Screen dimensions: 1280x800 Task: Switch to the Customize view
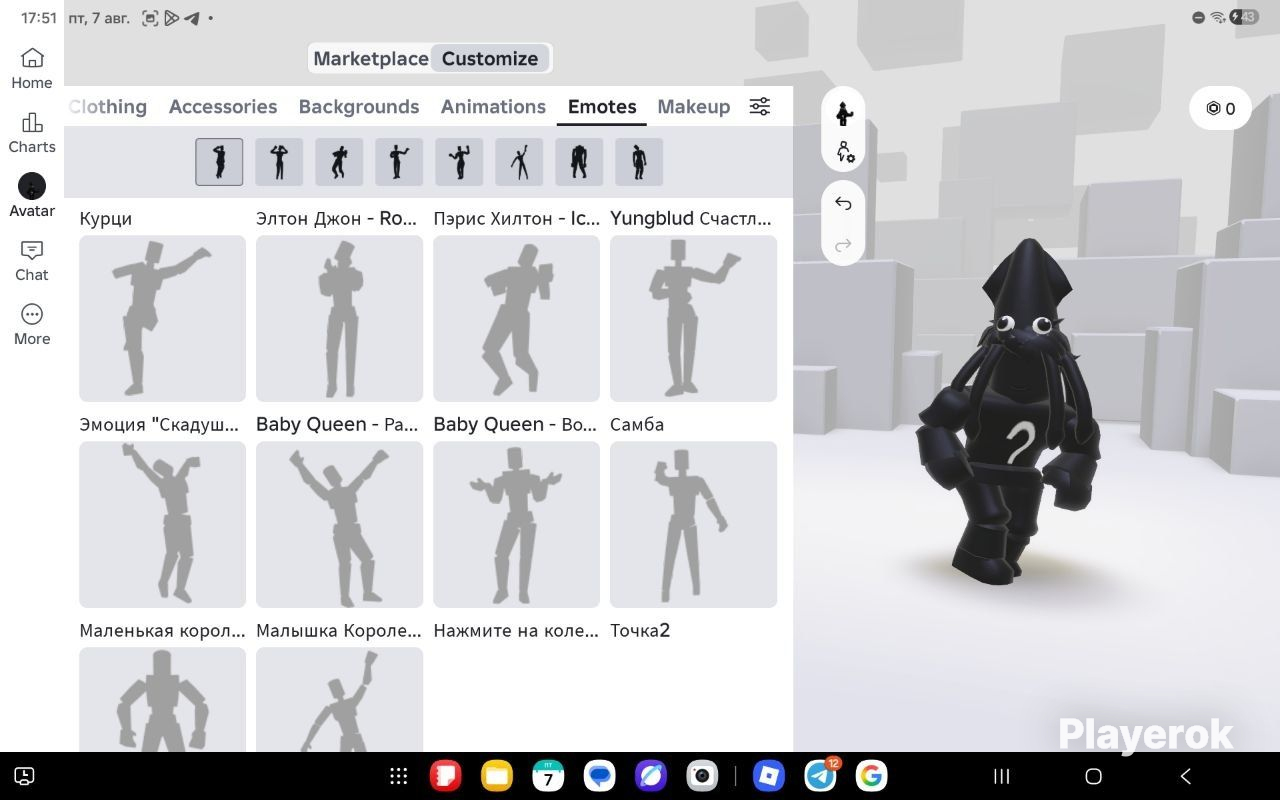point(490,59)
